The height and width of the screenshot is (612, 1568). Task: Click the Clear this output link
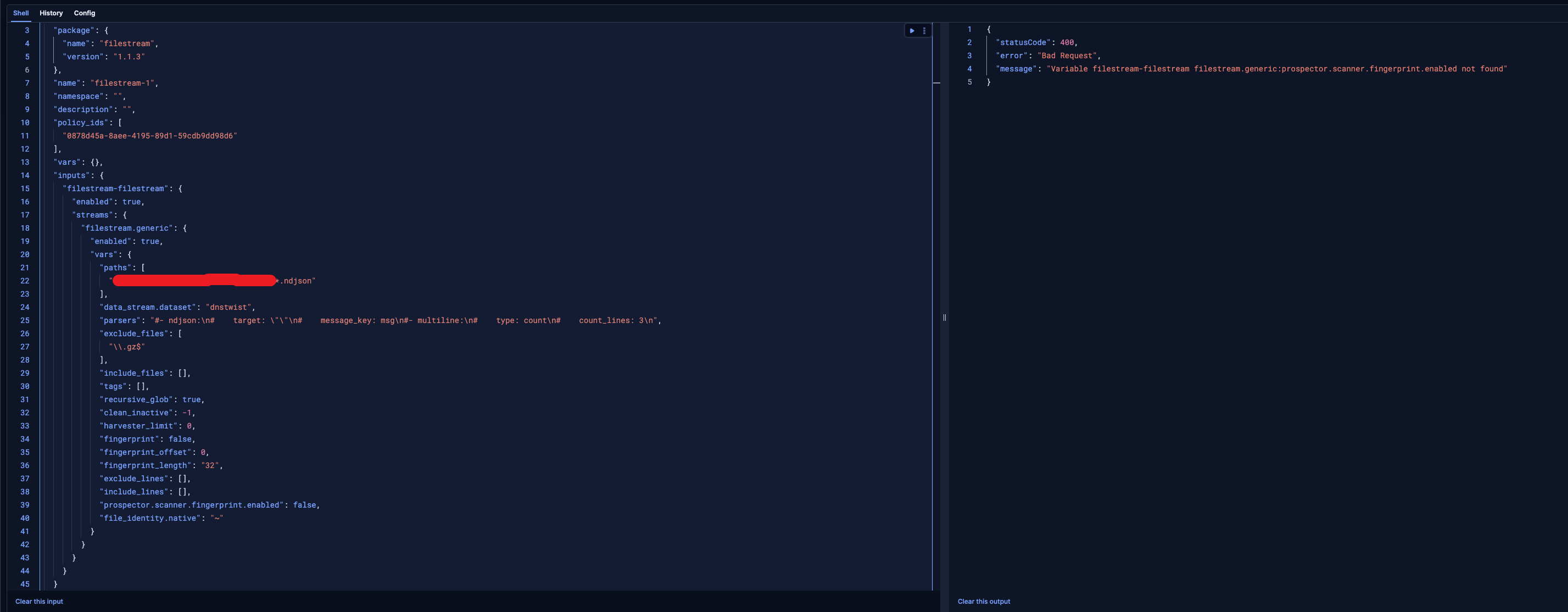point(983,601)
